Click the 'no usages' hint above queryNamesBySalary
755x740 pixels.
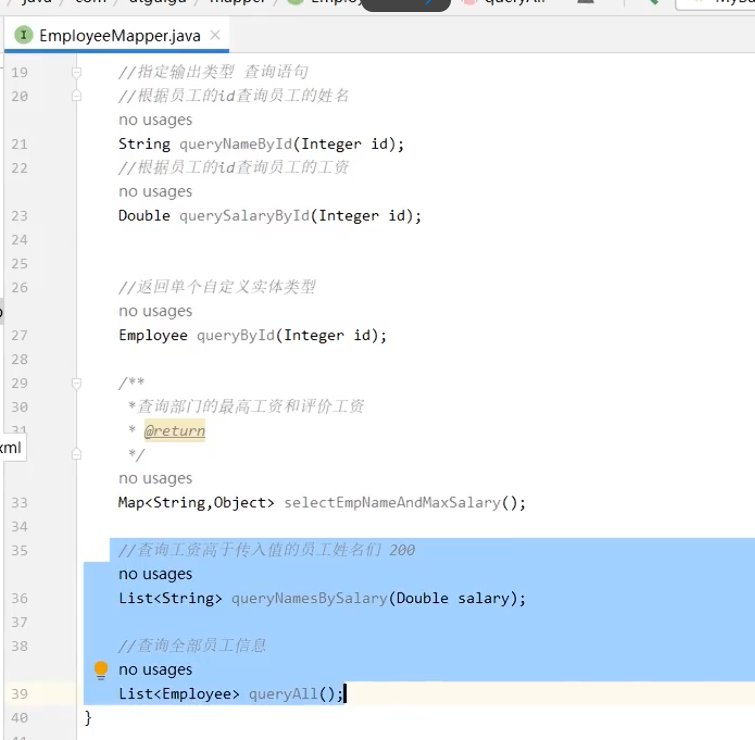click(155, 574)
